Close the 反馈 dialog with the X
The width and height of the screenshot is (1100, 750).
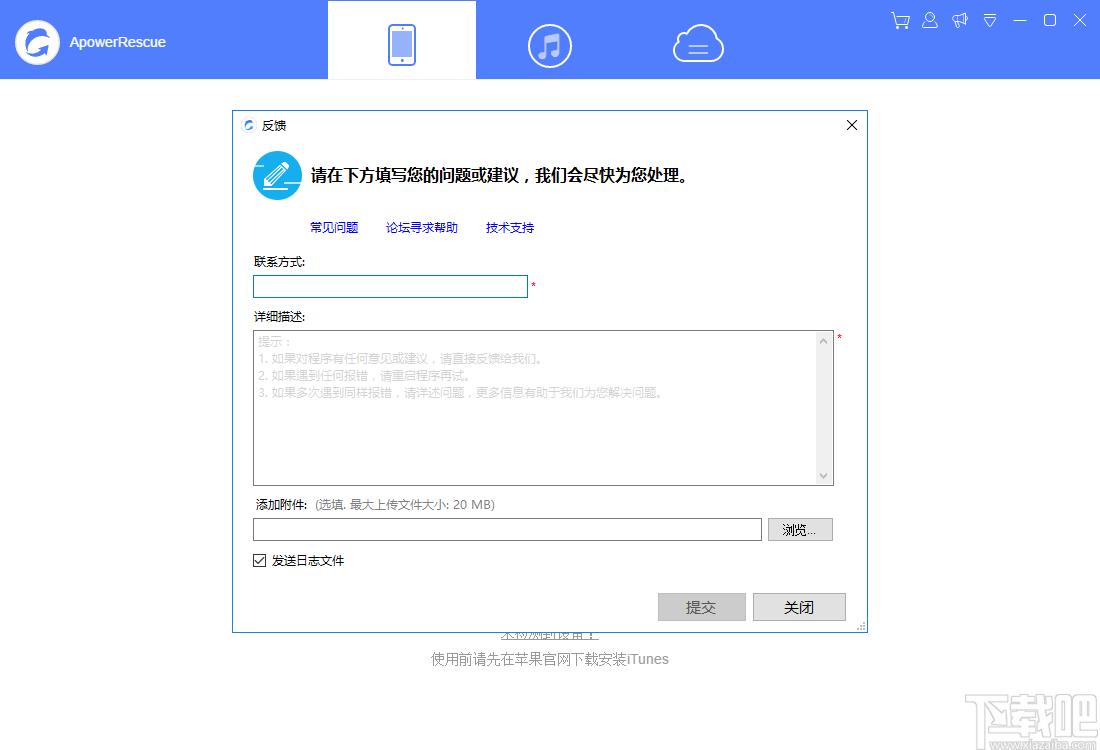[852, 125]
